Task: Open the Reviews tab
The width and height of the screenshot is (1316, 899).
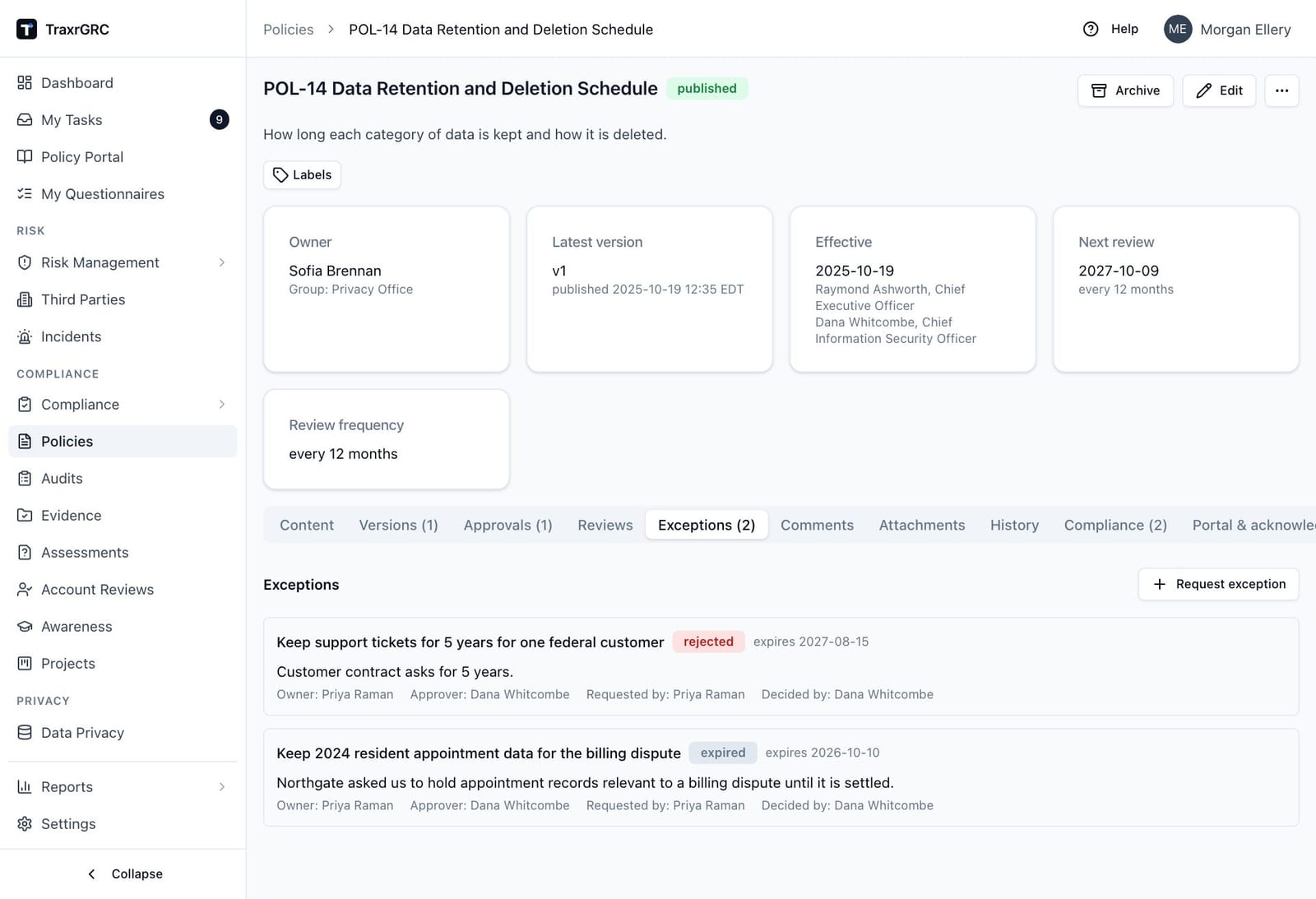Action: point(605,525)
